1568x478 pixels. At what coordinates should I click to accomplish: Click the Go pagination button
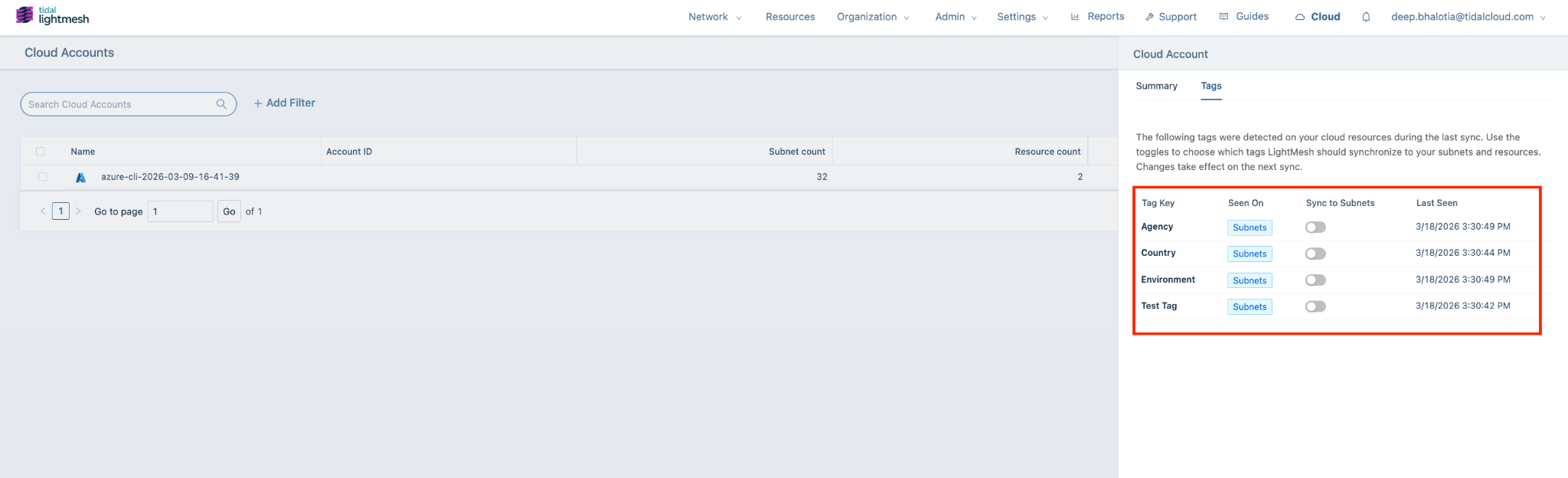coord(229,211)
